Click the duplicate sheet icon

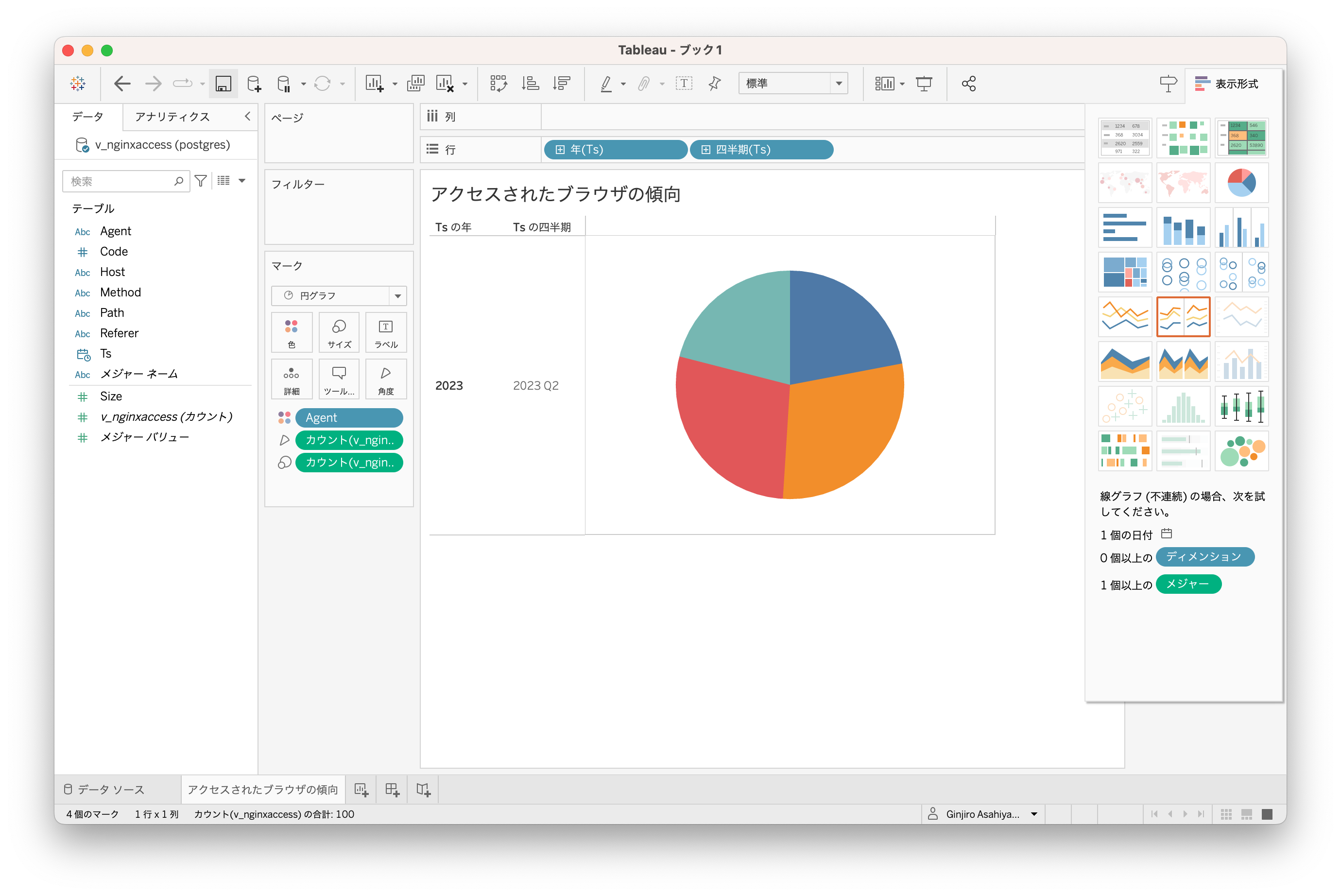(415, 84)
